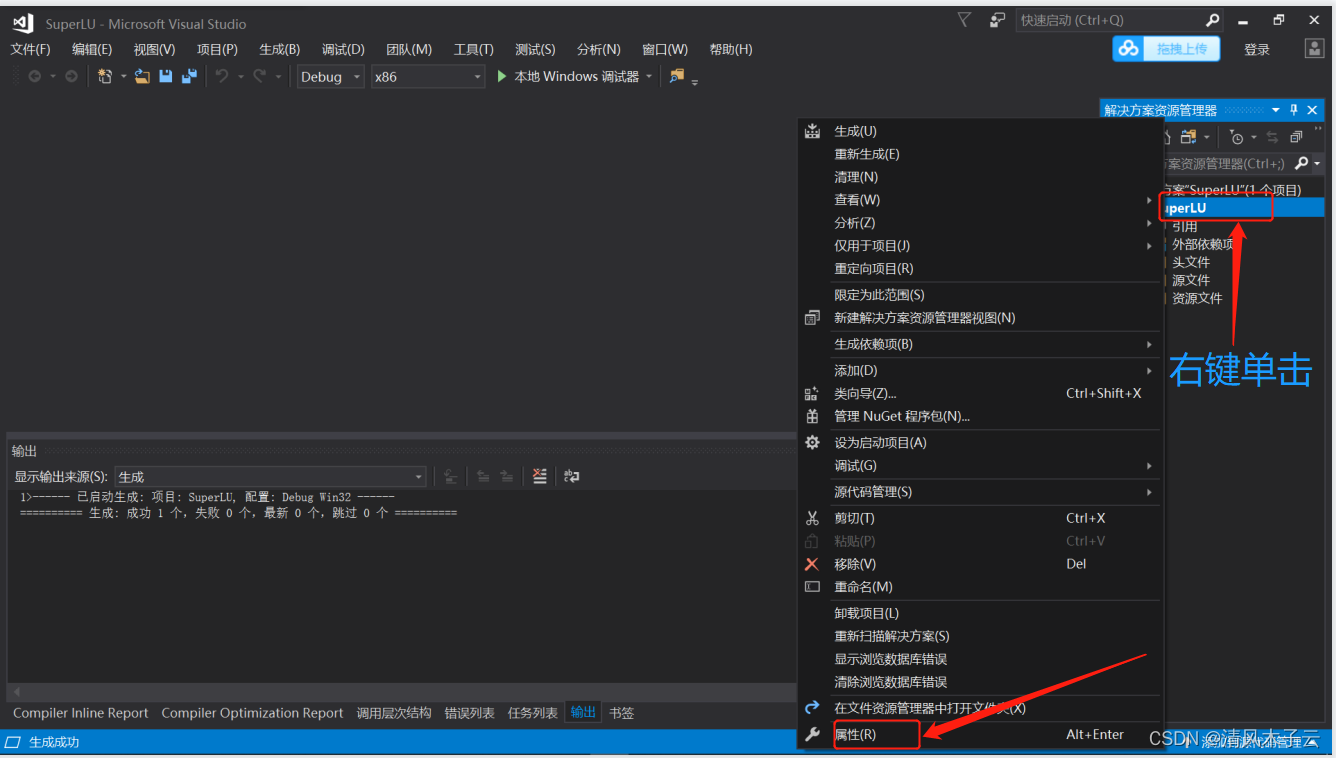The image size is (1336, 758).
Task: Select the 源文件 folder in solution tree
Action: click(1191, 280)
